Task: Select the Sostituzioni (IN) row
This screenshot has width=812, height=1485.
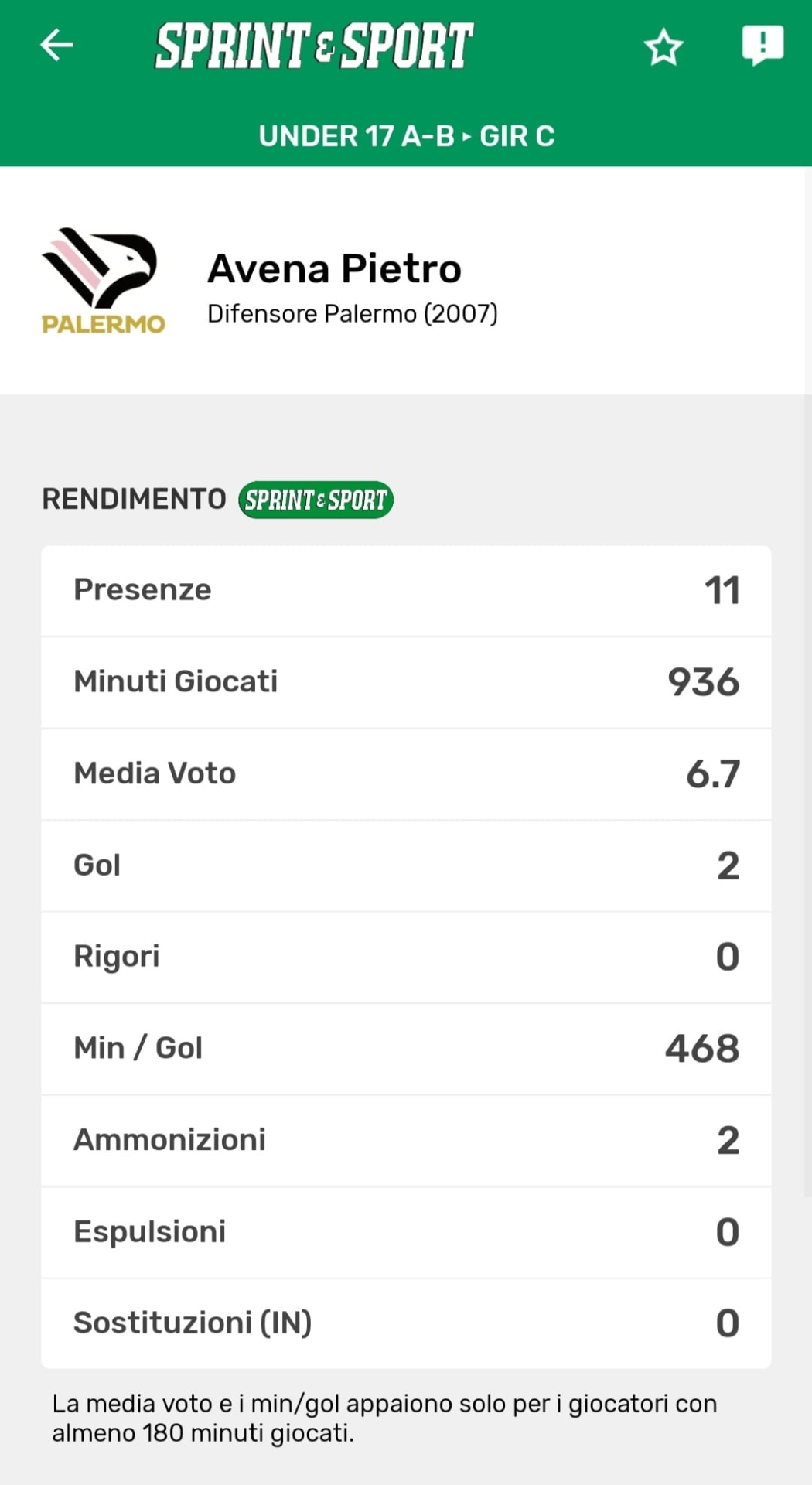Action: pyautogui.click(x=406, y=1323)
